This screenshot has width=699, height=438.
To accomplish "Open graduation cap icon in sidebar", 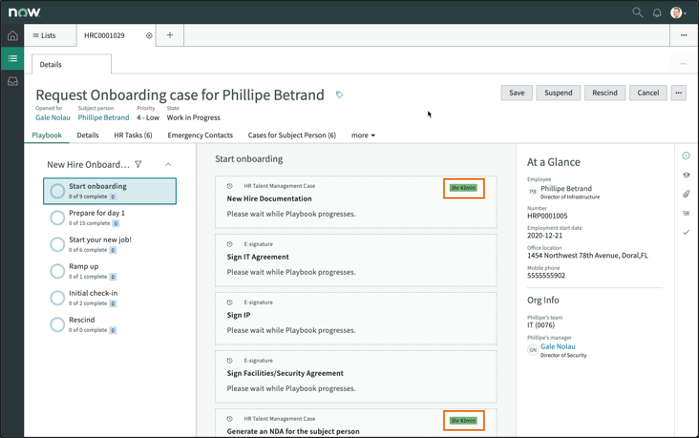I will pyautogui.click(x=686, y=175).
